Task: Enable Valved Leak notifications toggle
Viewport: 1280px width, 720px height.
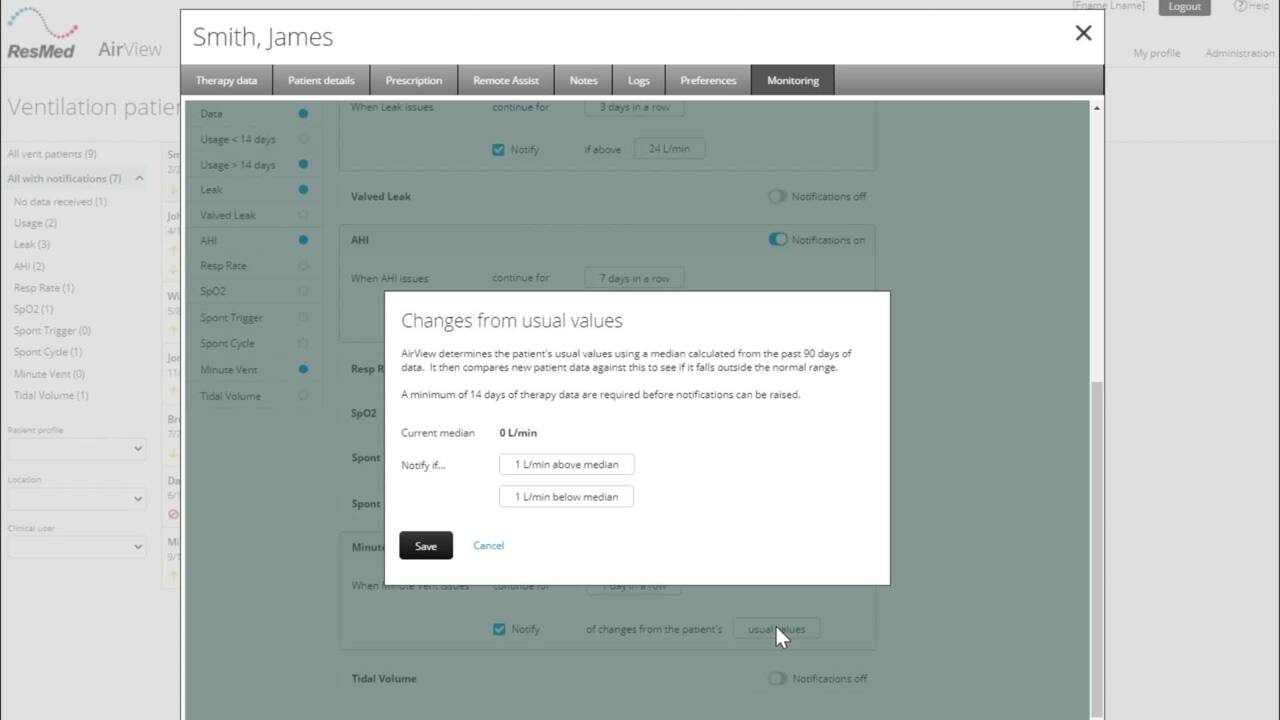Action: [777, 197]
